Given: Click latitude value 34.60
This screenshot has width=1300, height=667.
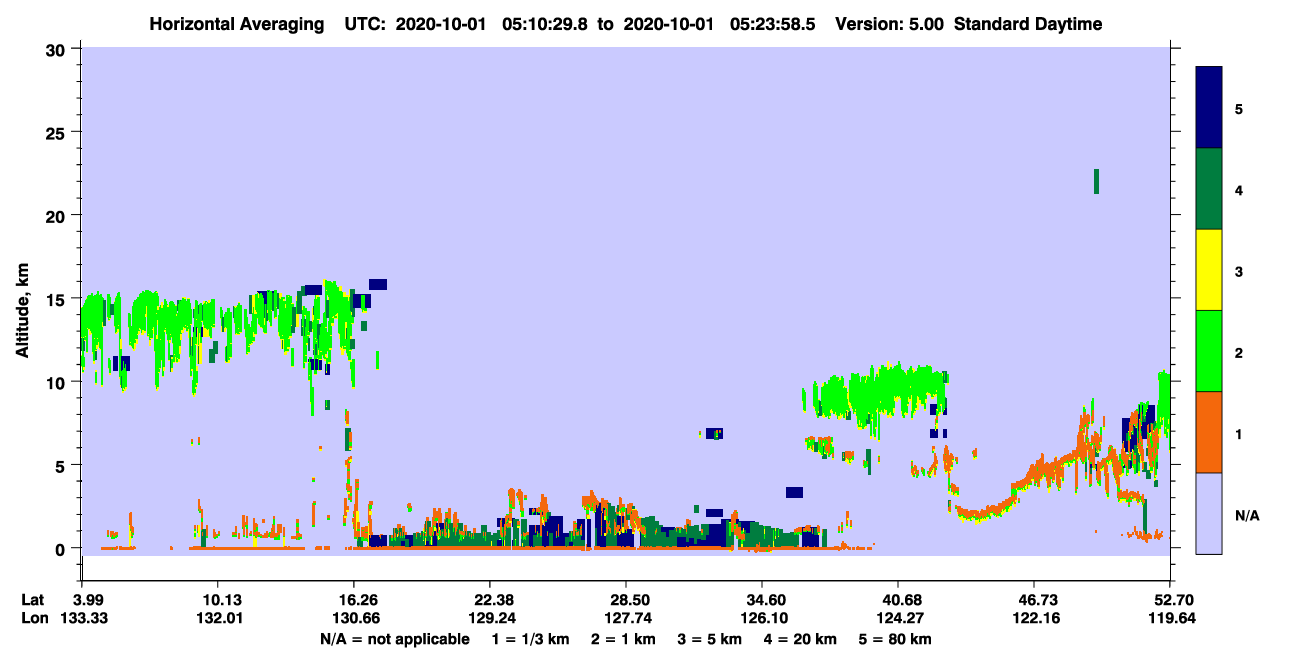Looking at the screenshot, I should tap(762, 600).
